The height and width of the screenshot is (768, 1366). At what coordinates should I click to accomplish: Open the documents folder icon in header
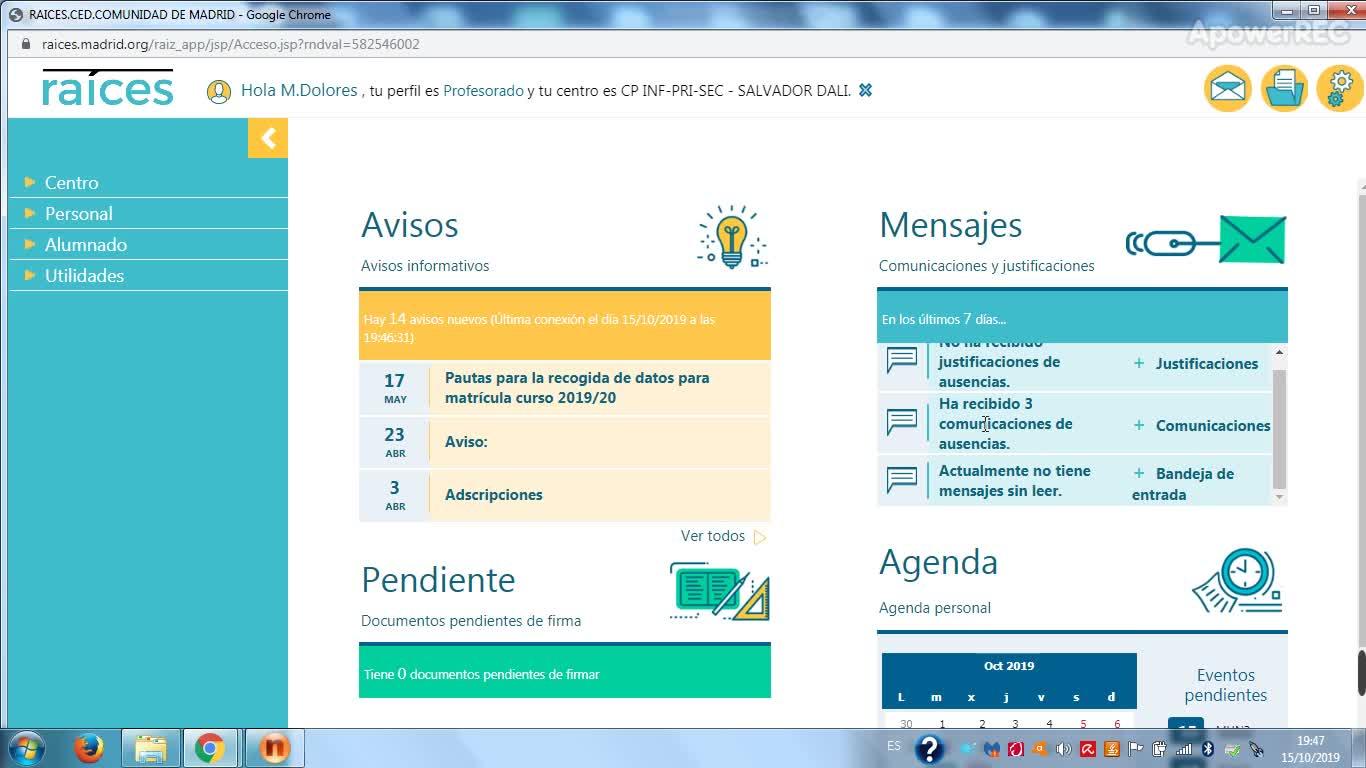(x=1284, y=89)
